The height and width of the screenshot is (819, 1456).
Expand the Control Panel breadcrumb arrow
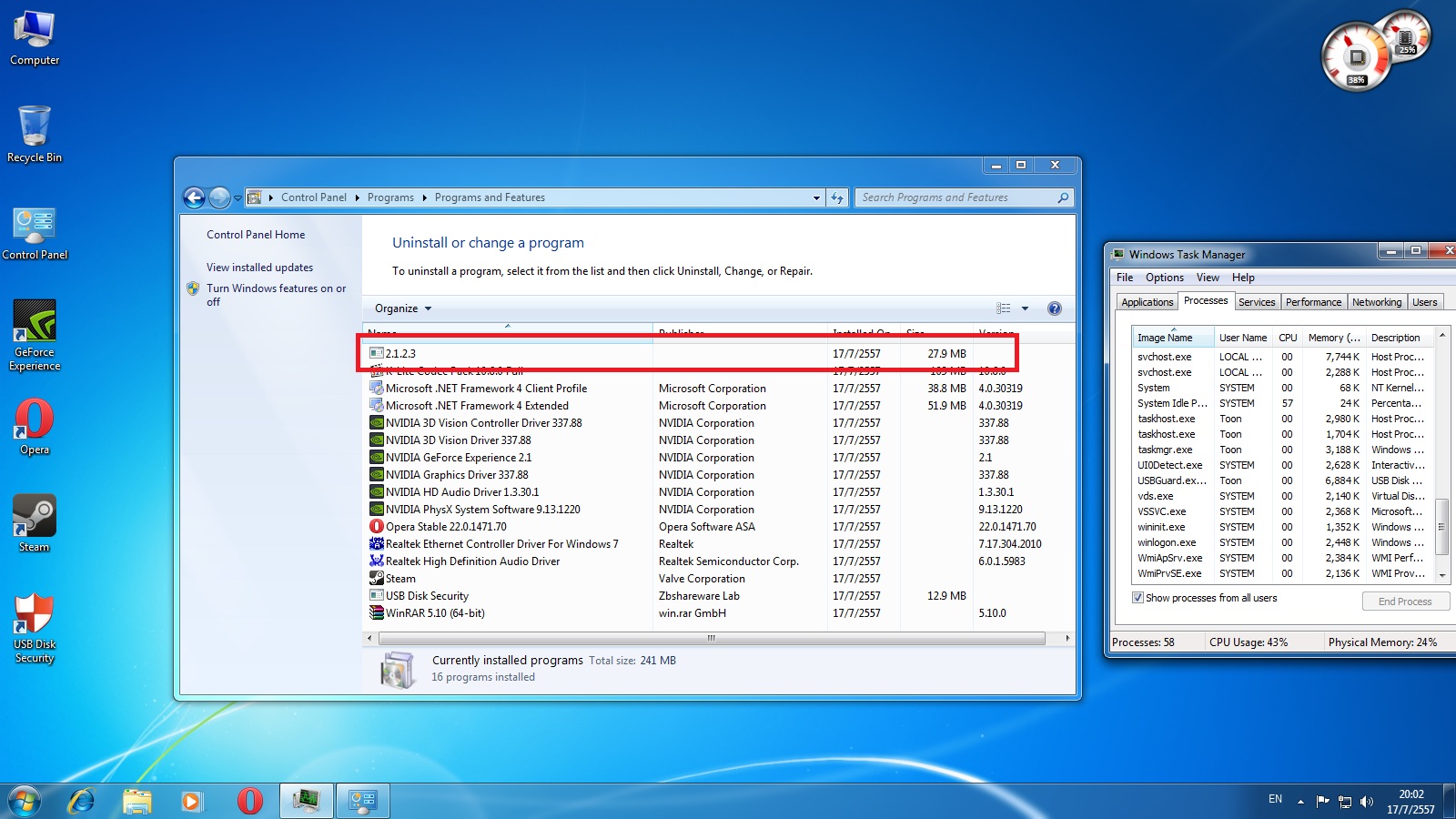[x=357, y=197]
